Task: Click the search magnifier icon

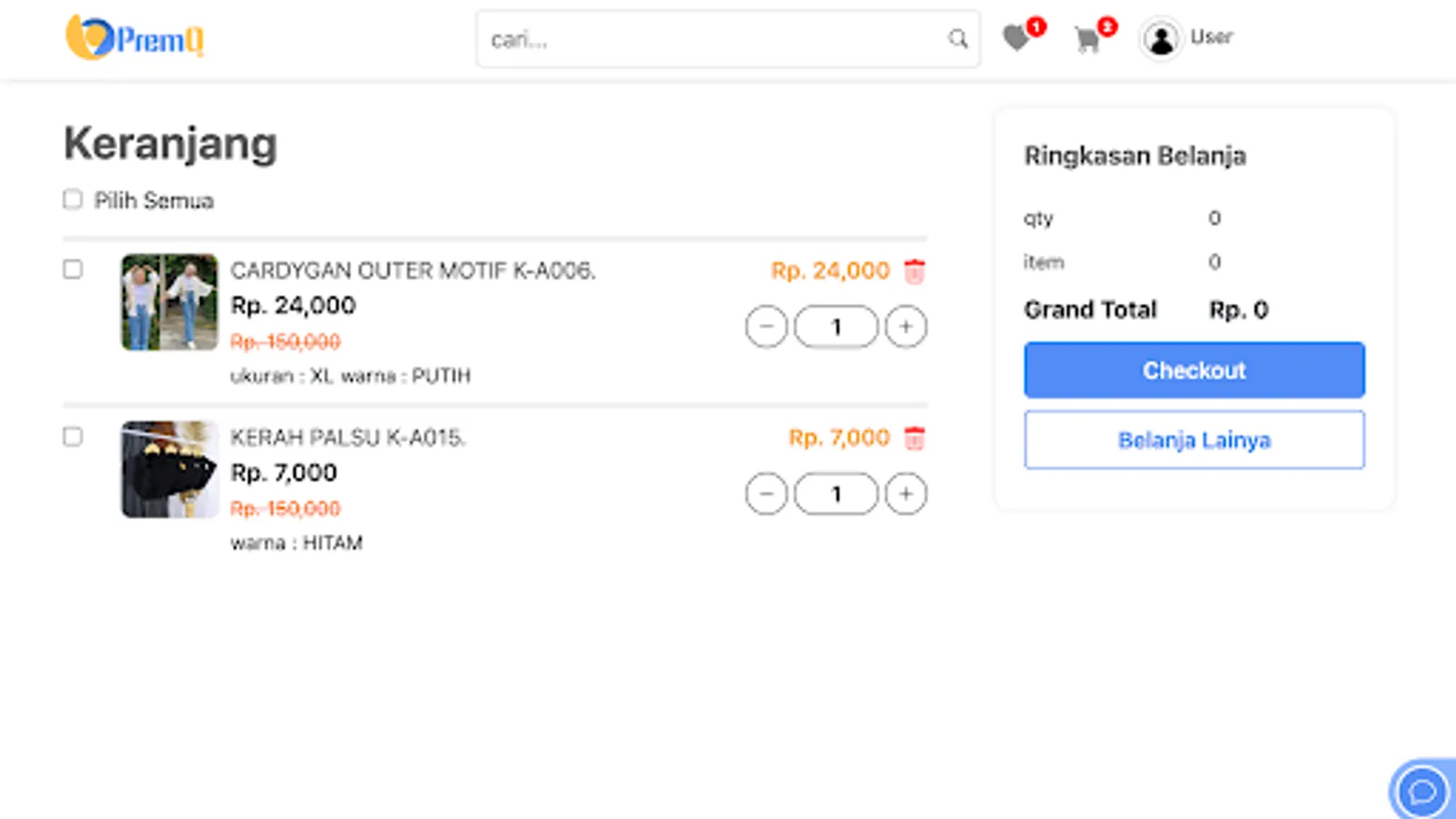Action: tap(957, 38)
